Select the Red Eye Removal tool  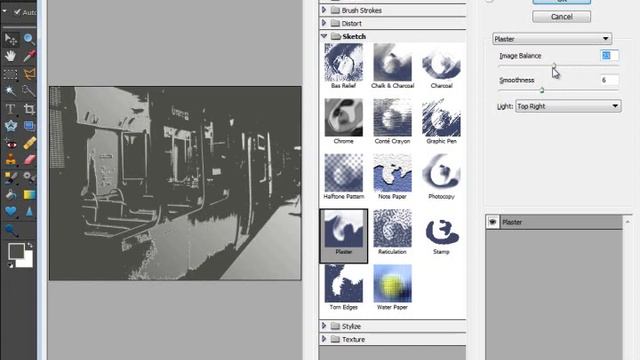pyautogui.click(x=11, y=143)
